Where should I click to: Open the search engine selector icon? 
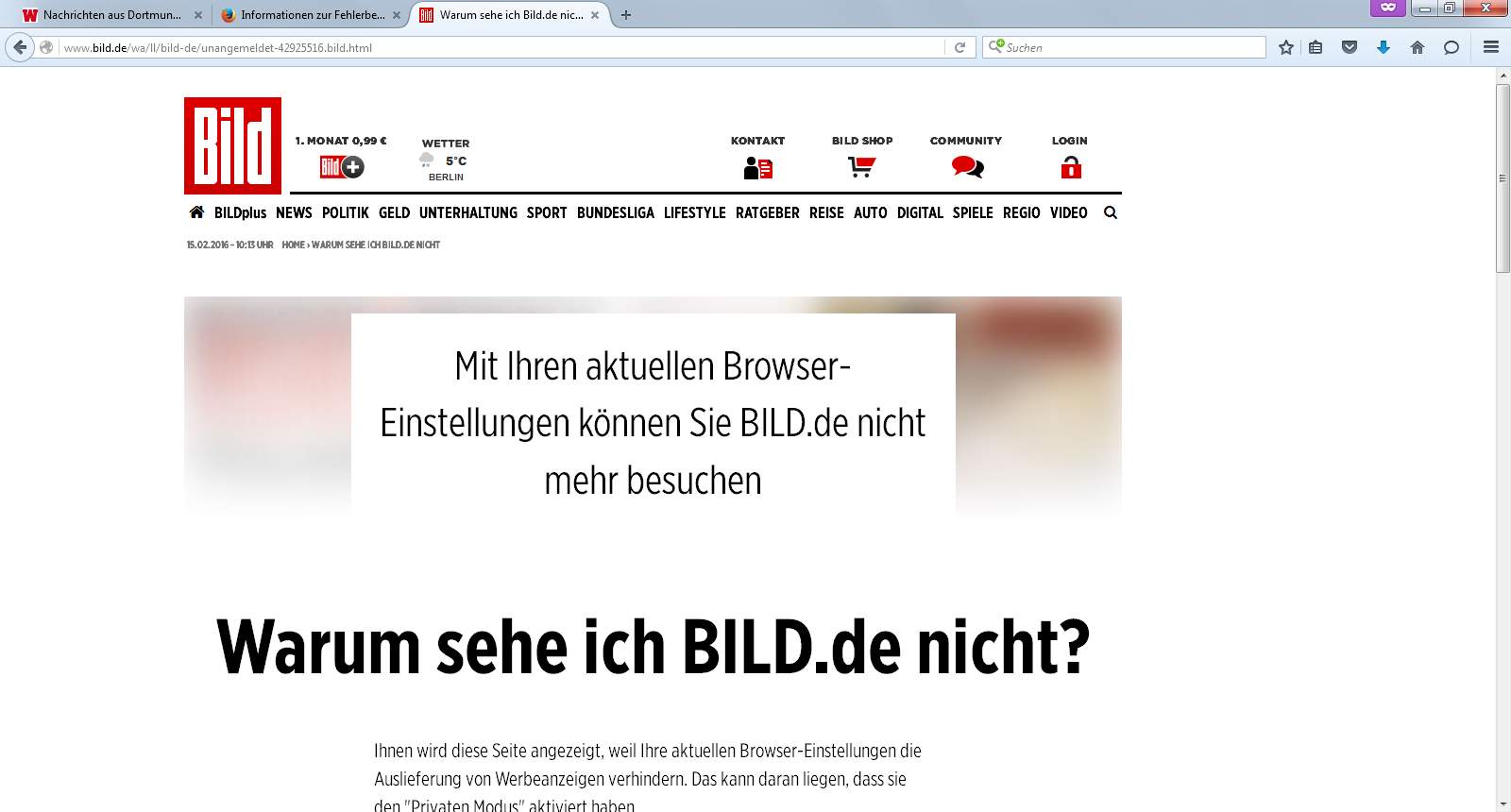point(995,46)
